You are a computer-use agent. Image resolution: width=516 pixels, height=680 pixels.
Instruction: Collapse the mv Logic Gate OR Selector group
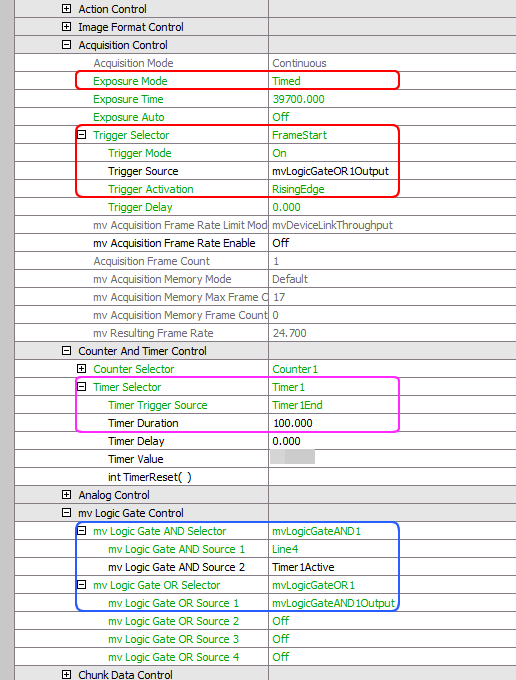(82, 585)
